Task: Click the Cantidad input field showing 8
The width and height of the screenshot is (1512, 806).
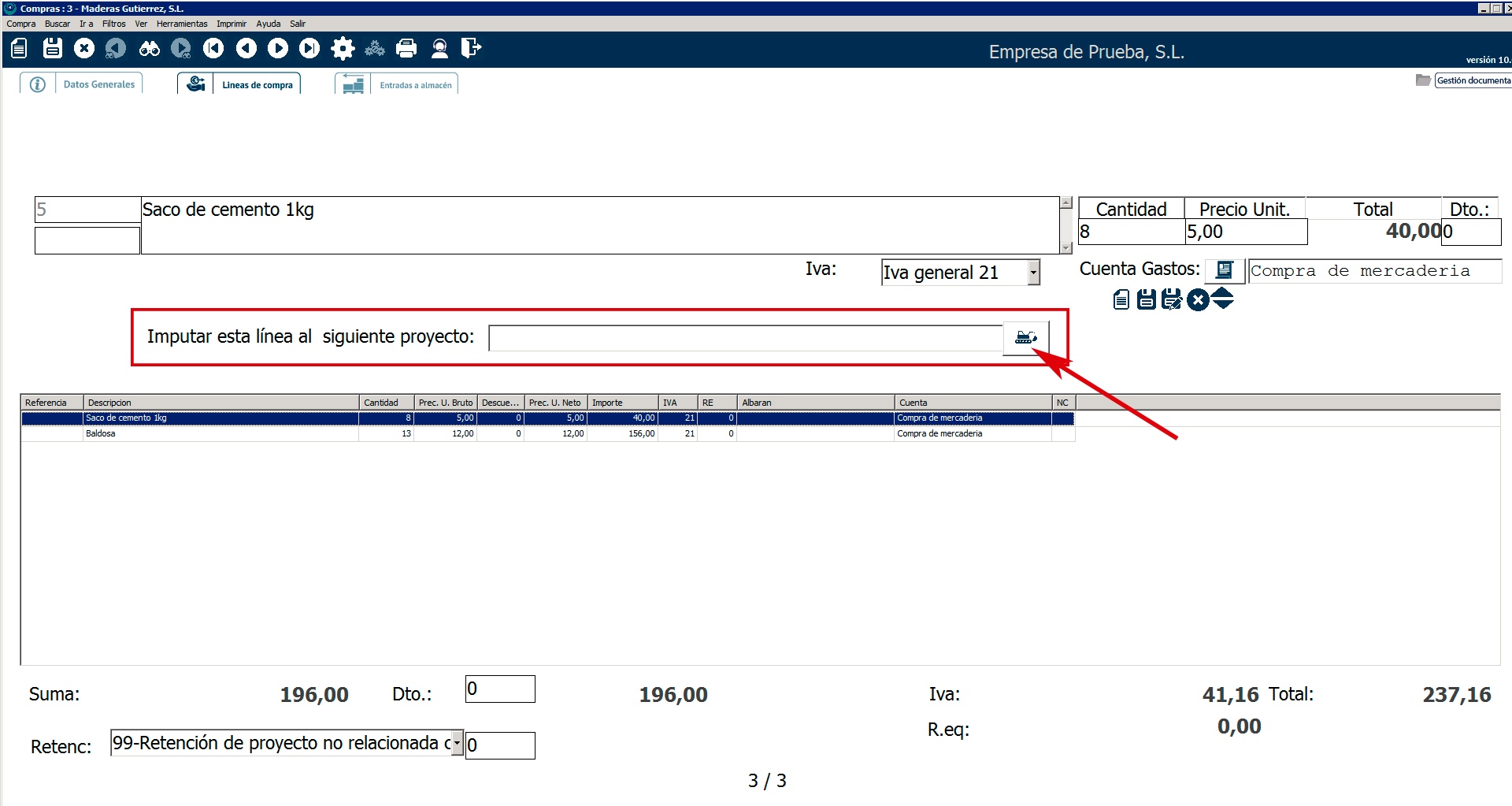Action: point(1130,232)
